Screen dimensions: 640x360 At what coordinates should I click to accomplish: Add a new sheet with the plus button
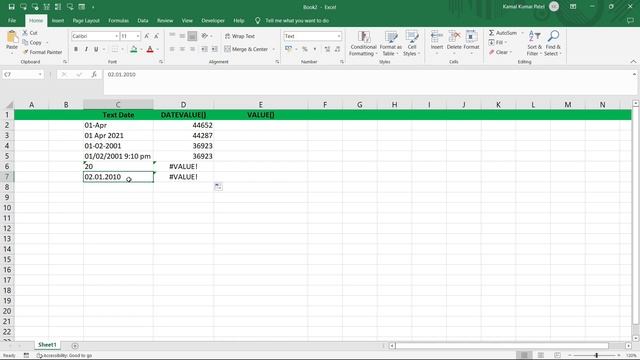pos(75,346)
